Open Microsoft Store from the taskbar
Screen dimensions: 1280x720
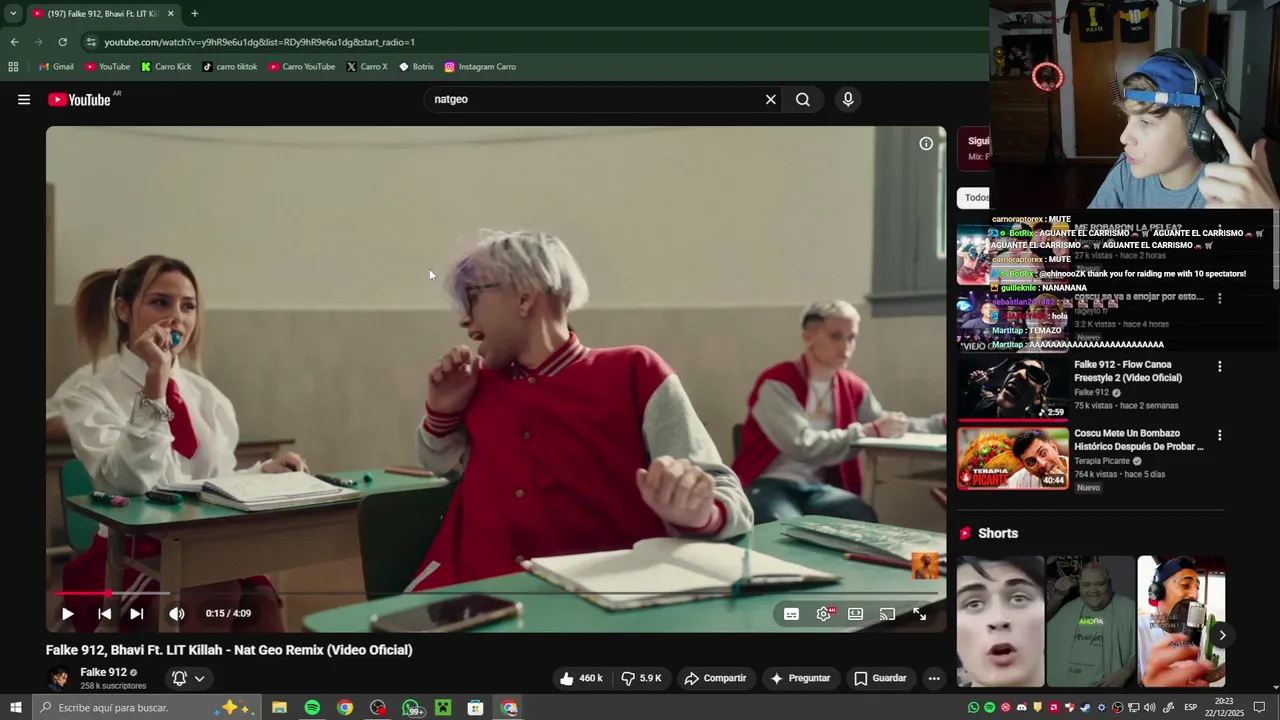tap(476, 708)
